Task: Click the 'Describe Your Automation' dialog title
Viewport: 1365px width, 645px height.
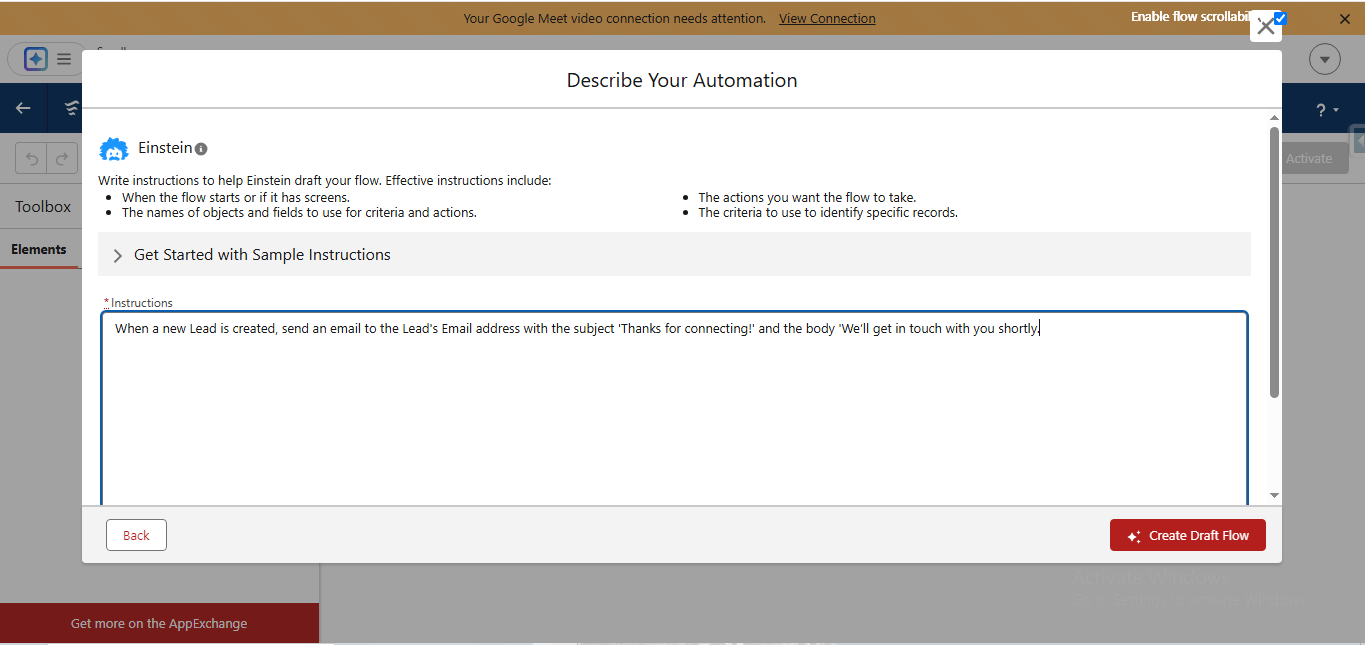Action: click(x=682, y=80)
